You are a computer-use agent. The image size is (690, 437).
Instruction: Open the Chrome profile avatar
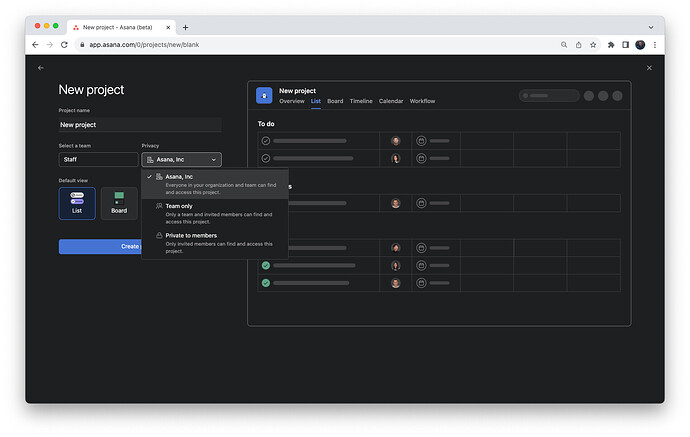click(x=640, y=45)
